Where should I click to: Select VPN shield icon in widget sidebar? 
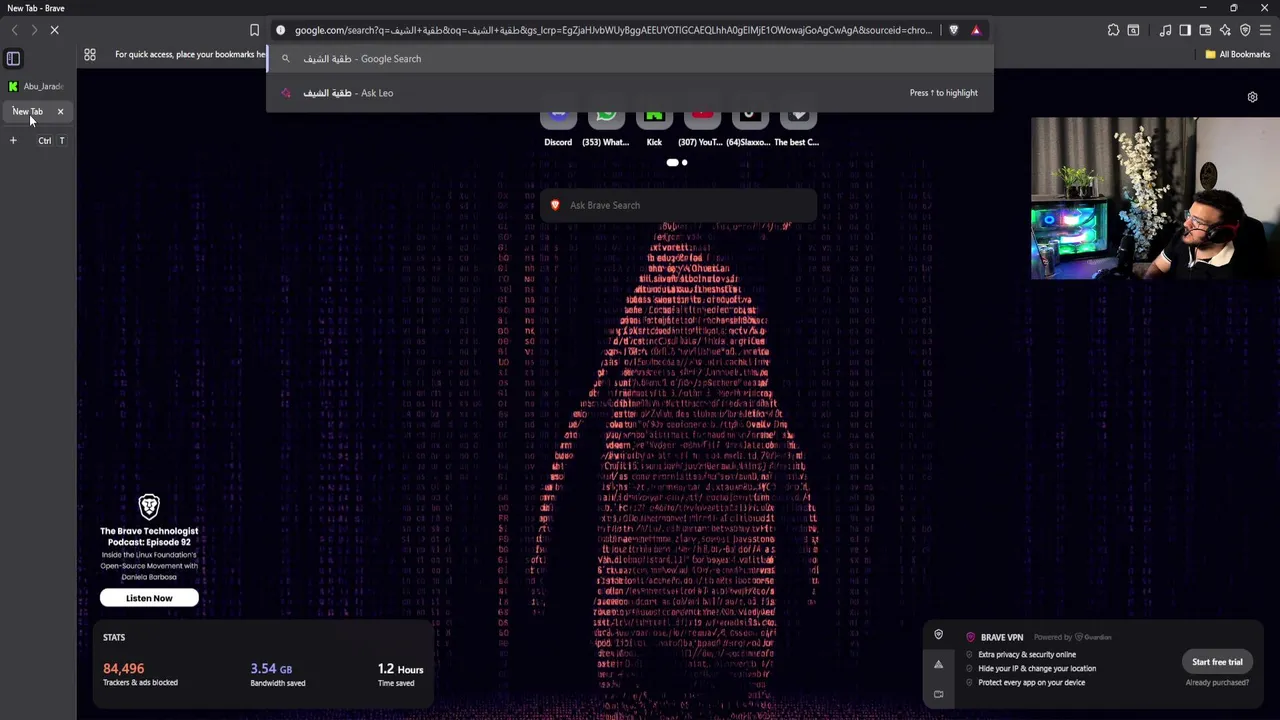(x=938, y=635)
